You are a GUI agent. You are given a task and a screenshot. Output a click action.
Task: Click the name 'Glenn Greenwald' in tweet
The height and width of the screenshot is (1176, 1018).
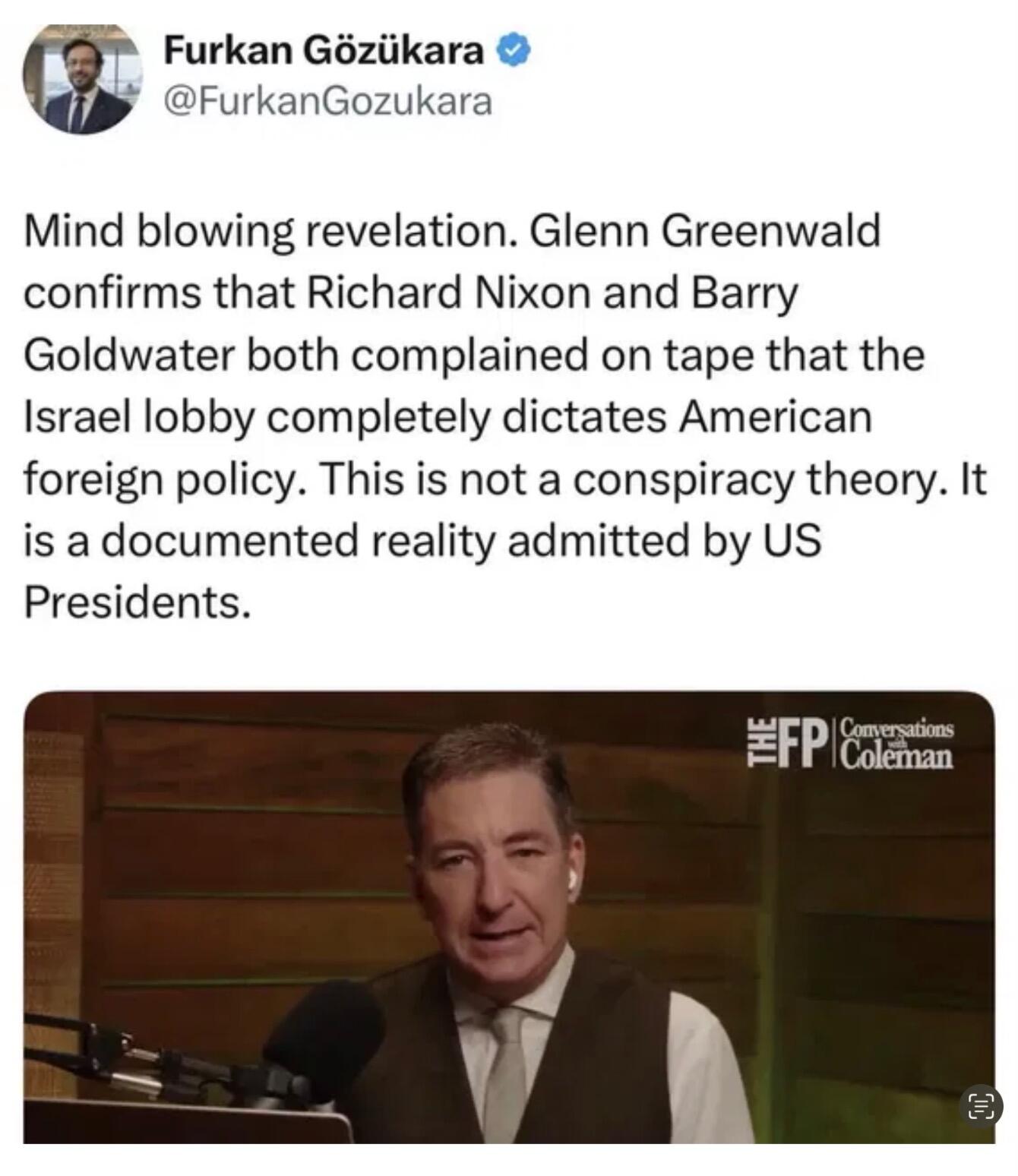tap(705, 231)
